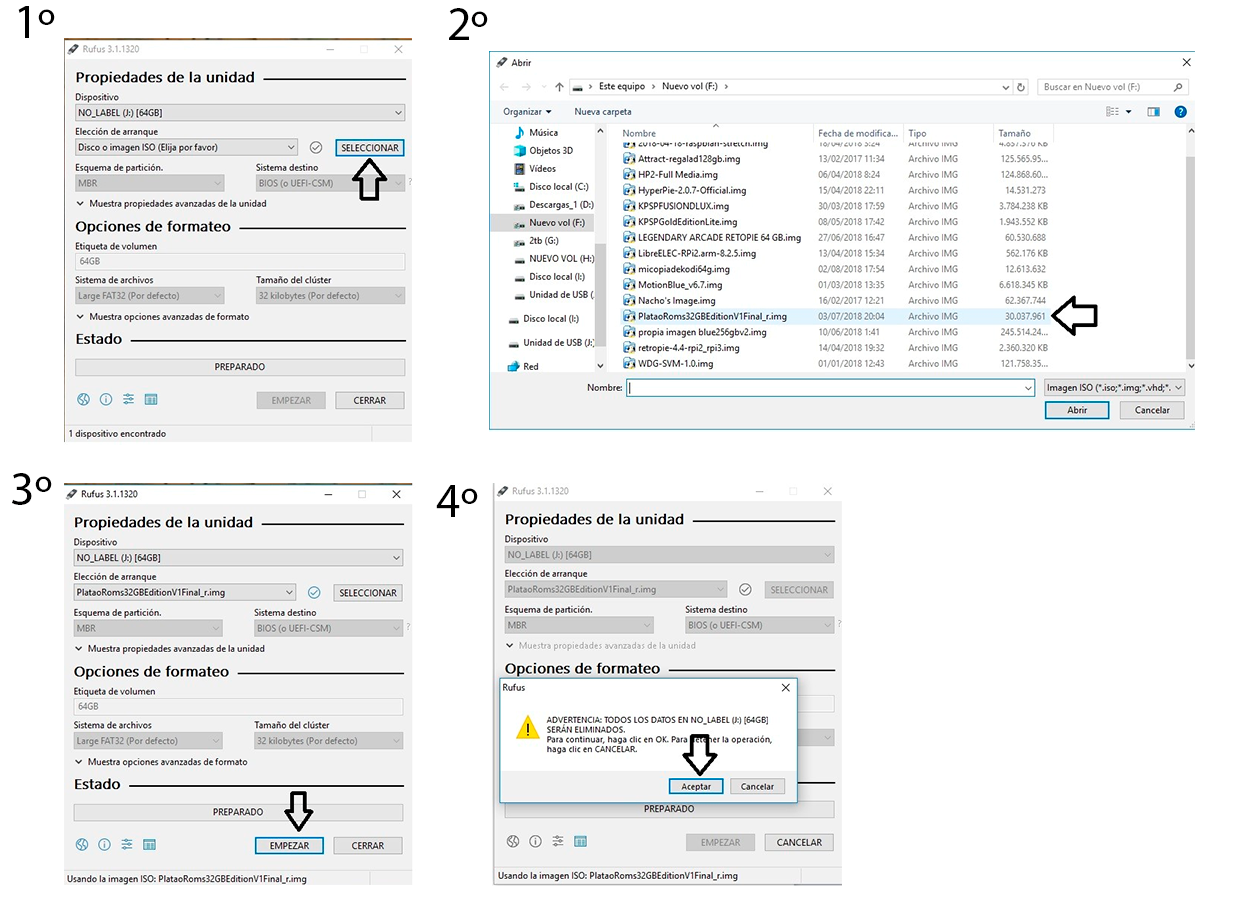The image size is (1236, 923).
Task: Click PREPARADO progress bar in step 3 Rufus
Action: tap(238, 812)
